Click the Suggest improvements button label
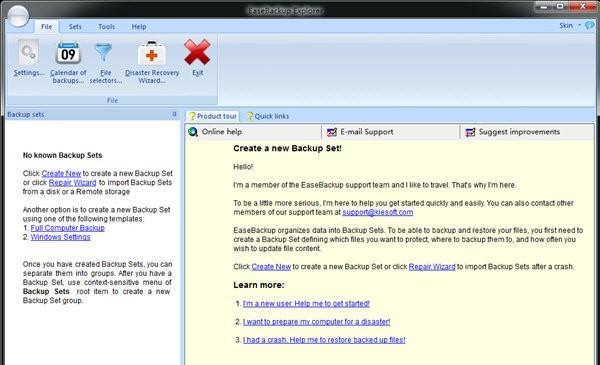This screenshot has width=600, height=365. [519, 132]
